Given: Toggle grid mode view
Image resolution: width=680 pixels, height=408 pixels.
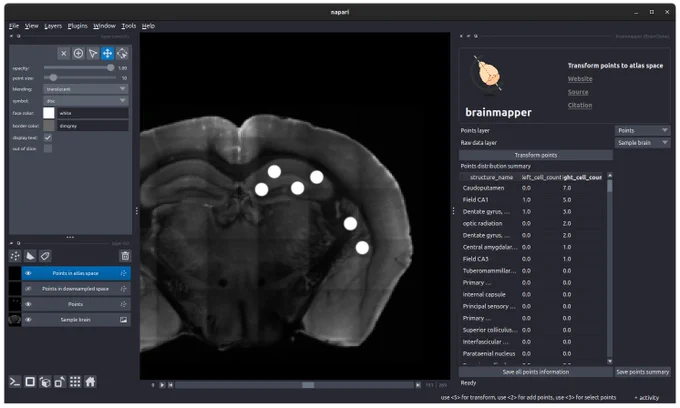Looking at the screenshot, I should point(75,382).
